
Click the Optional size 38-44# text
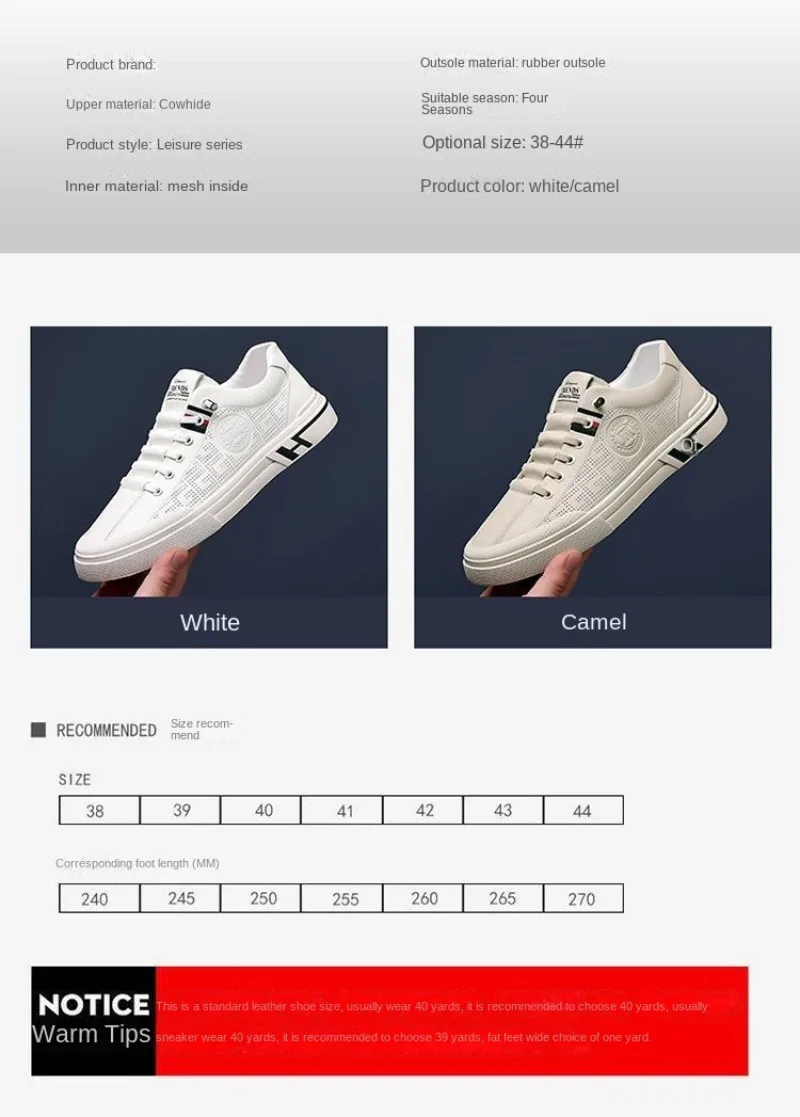point(502,142)
